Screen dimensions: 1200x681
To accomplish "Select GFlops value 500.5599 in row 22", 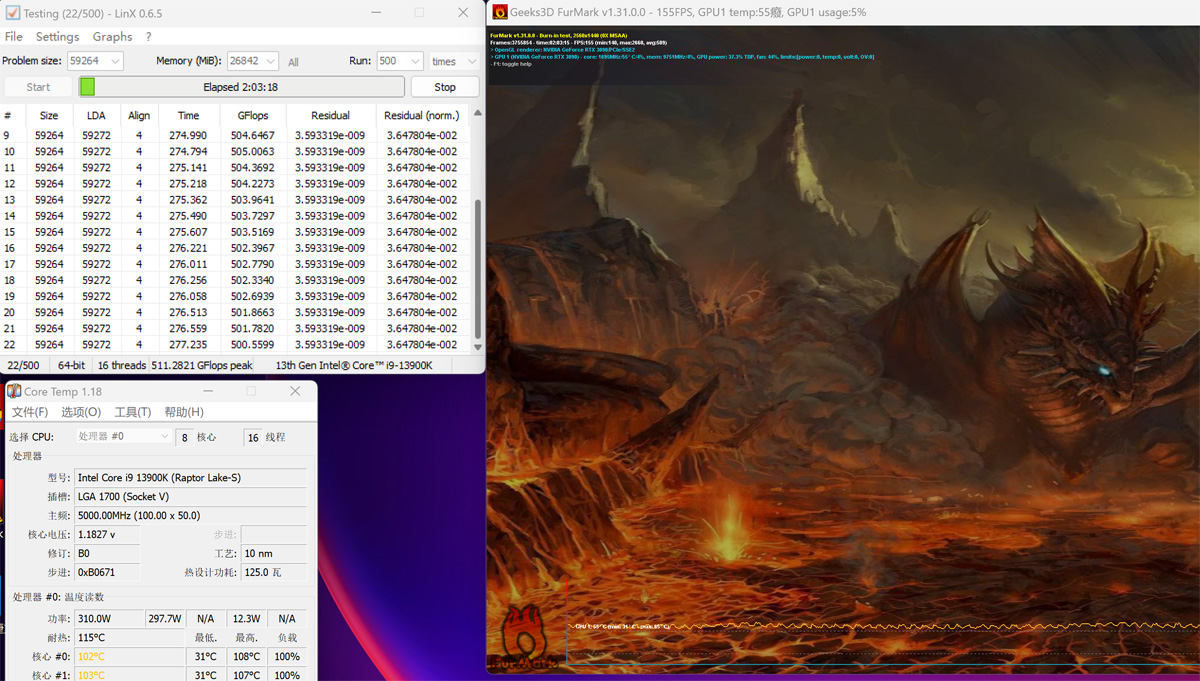I will (x=252, y=344).
